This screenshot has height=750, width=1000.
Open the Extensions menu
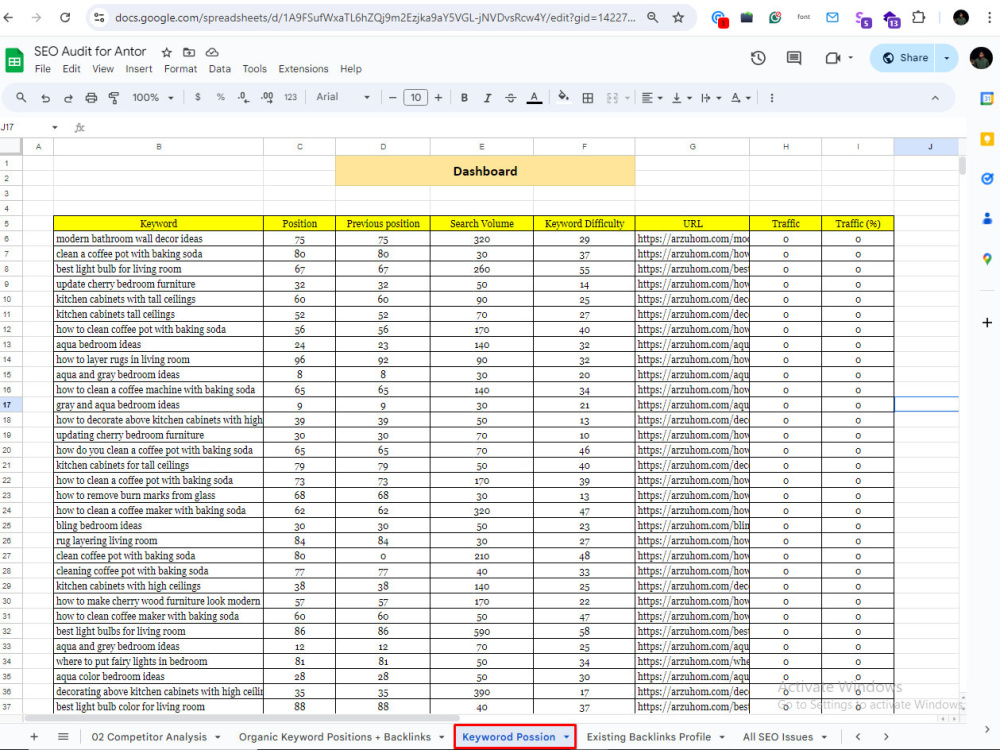pyautogui.click(x=304, y=69)
